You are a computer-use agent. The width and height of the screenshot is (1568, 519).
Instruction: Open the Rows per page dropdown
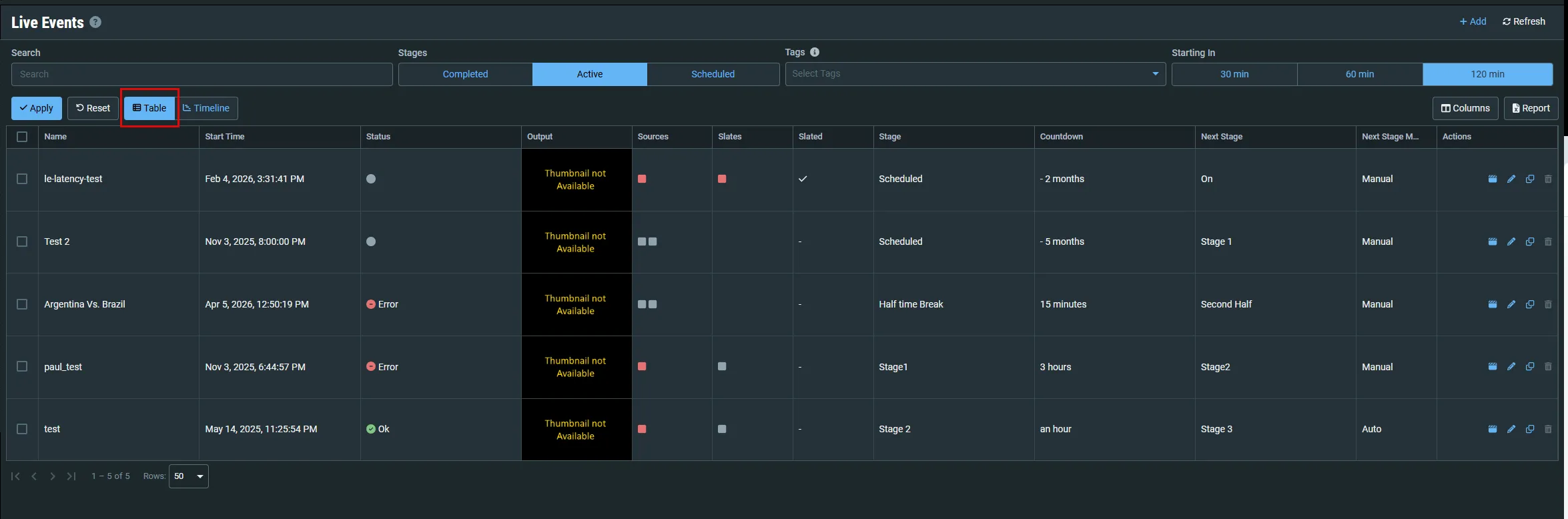189,476
